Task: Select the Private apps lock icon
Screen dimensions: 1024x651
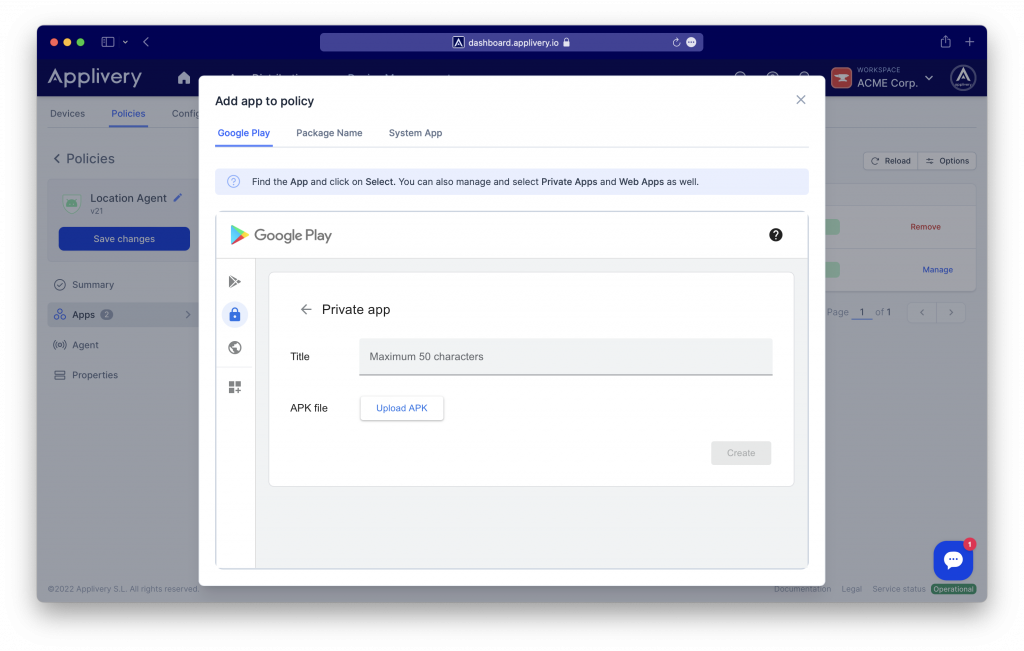Action: tap(234, 315)
